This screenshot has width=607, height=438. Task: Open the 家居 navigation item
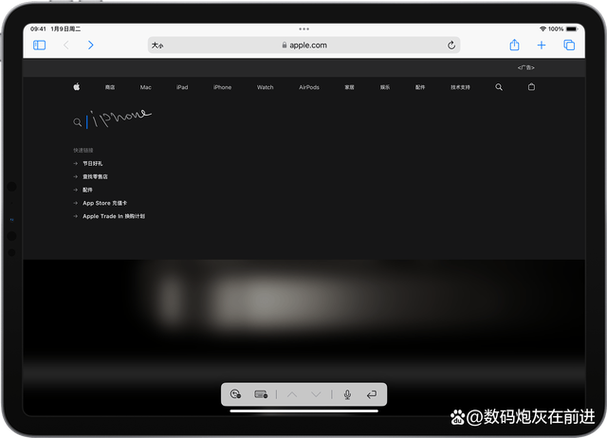coord(350,88)
